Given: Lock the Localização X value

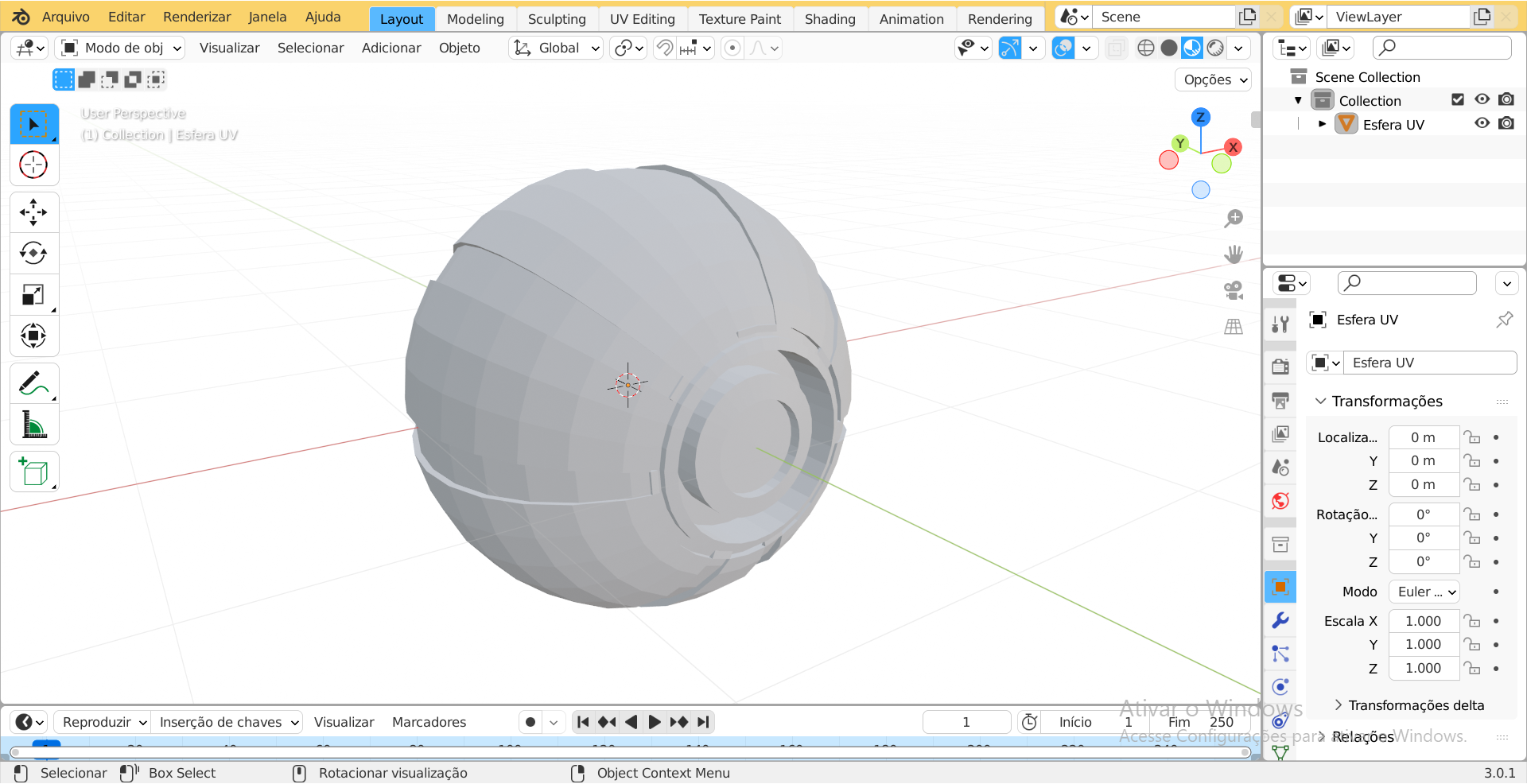Looking at the screenshot, I should tap(1472, 437).
